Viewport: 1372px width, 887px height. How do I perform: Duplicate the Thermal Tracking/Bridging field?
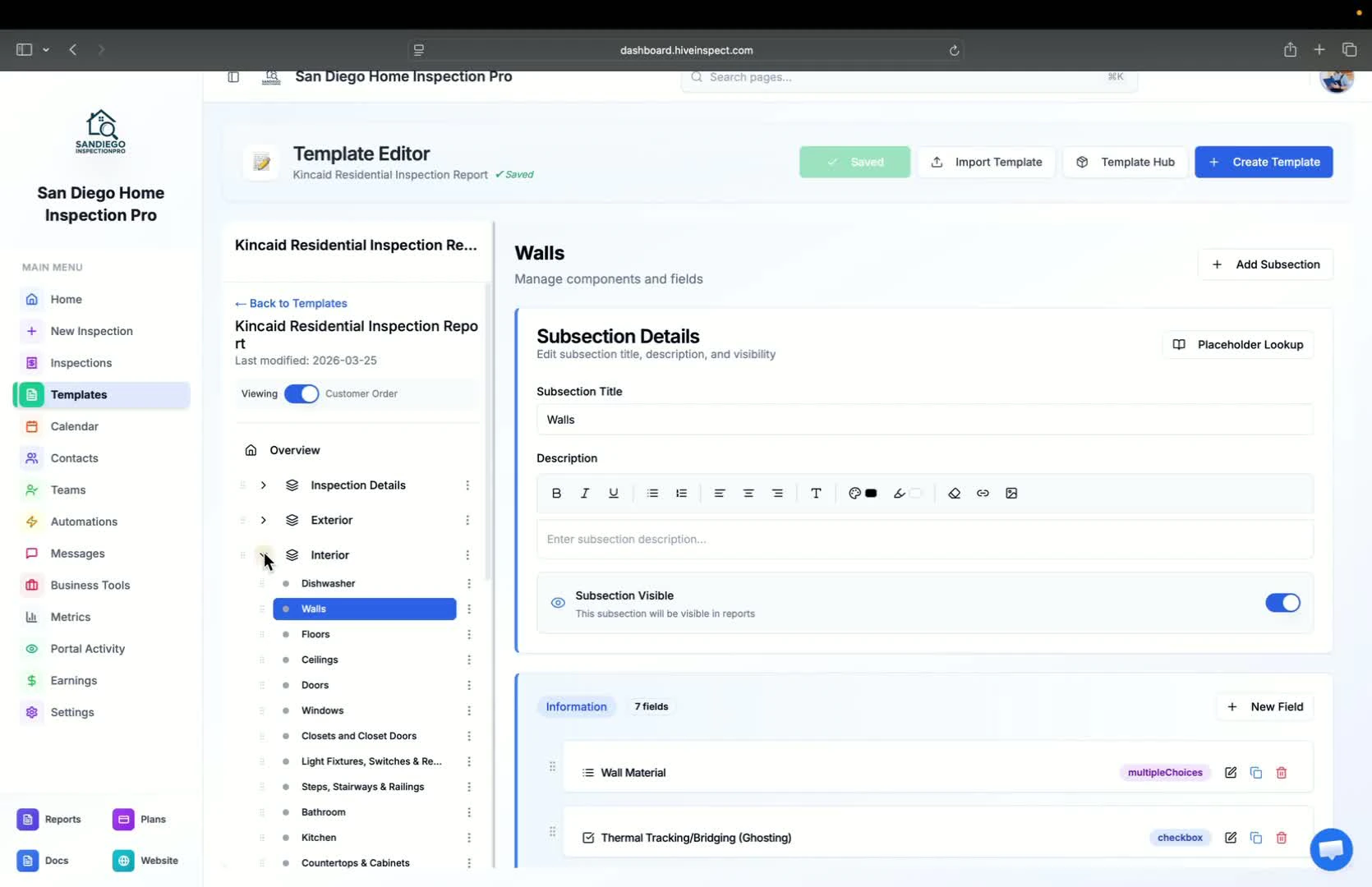point(1256,838)
